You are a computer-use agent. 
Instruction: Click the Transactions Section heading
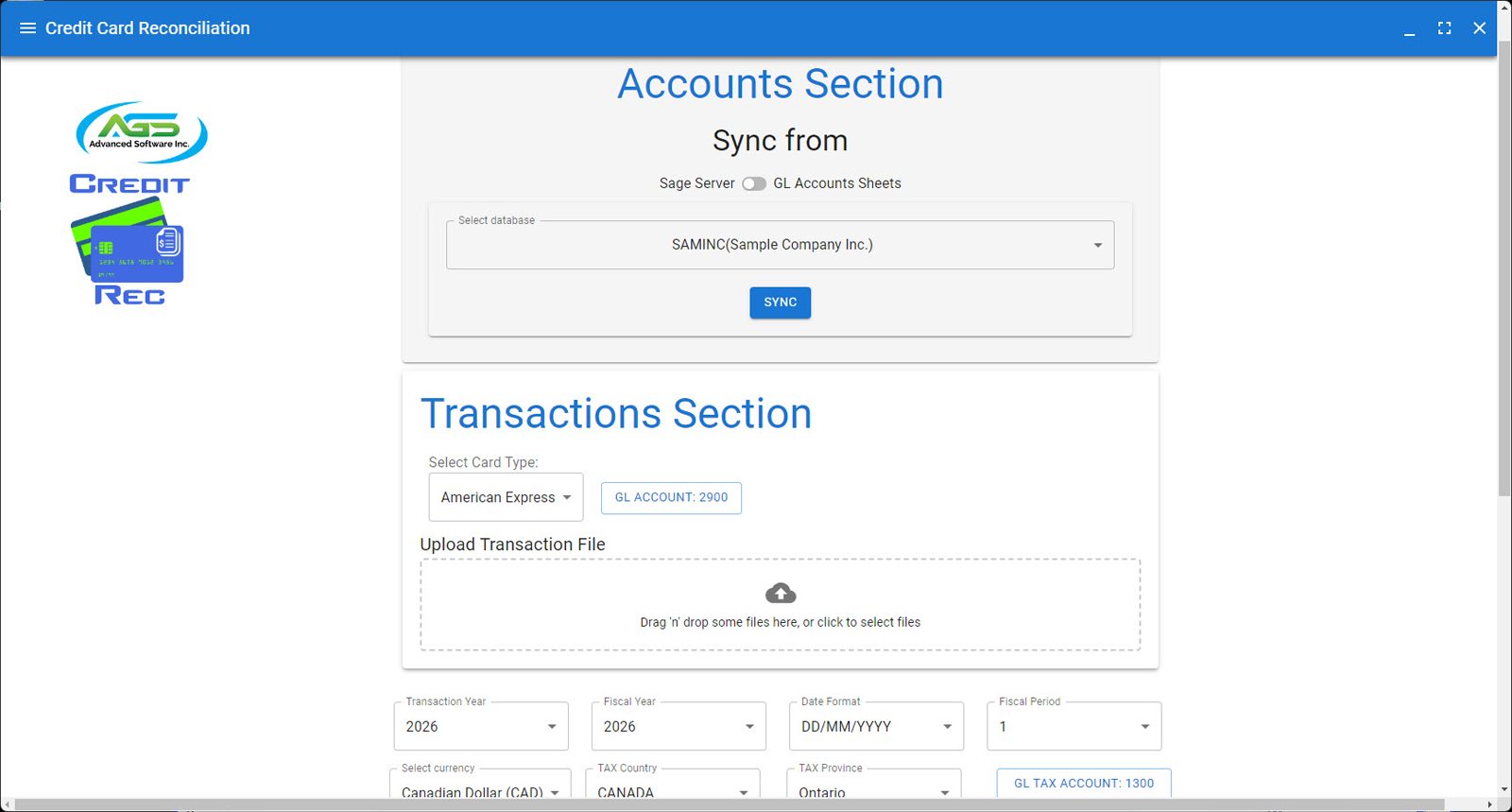coord(616,414)
